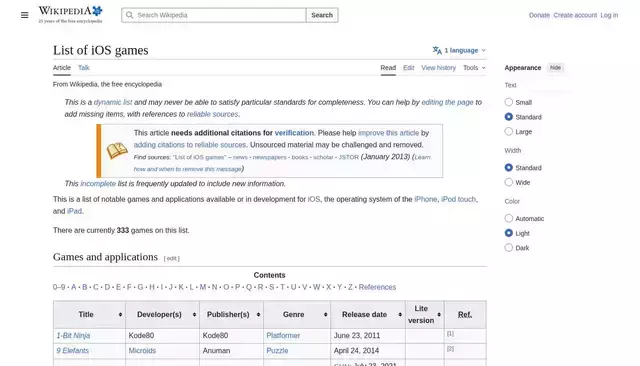Open the Edit tab
Image resolution: width=640 pixels, height=366 pixels.
pyautogui.click(x=409, y=68)
